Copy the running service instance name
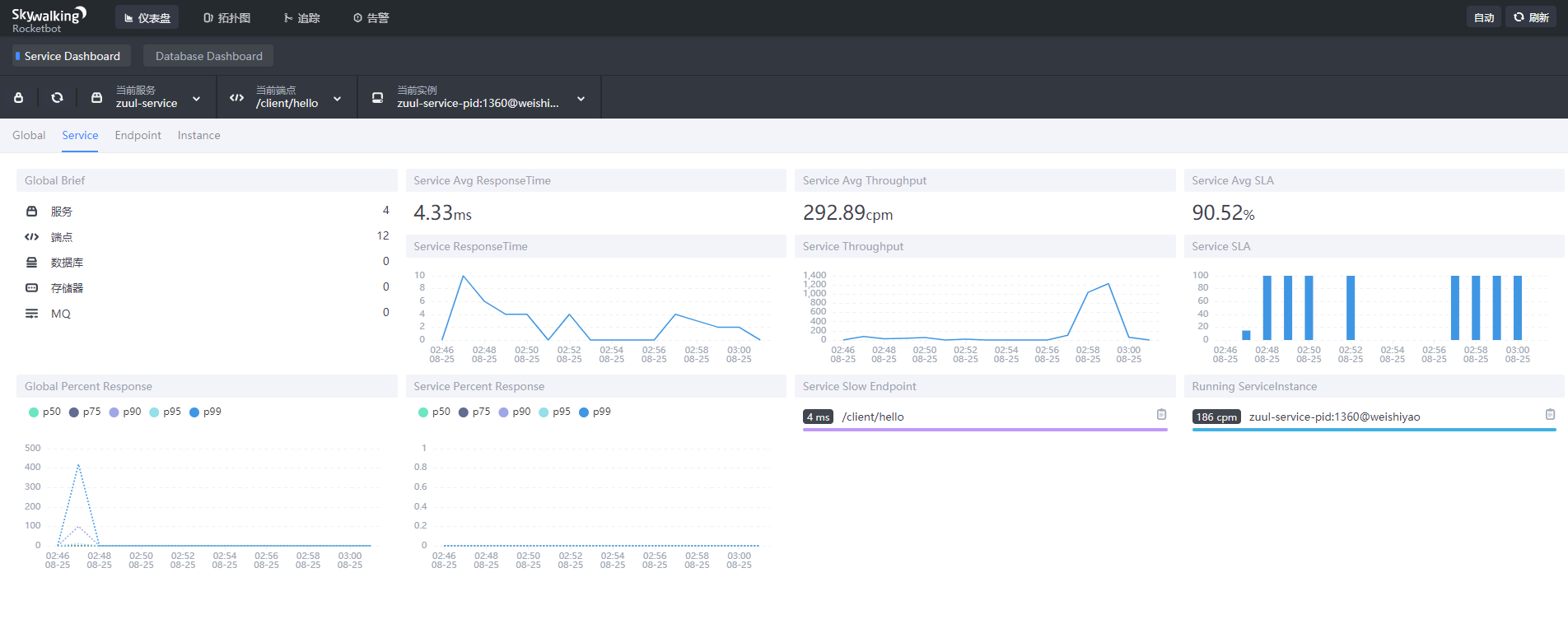This screenshot has width=1568, height=638. tap(1550, 415)
